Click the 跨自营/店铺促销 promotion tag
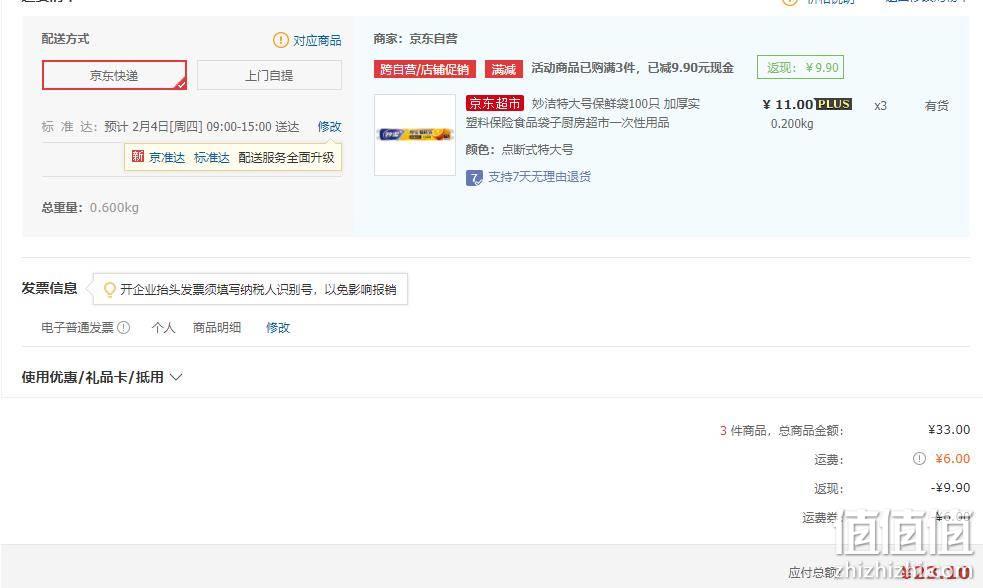Image resolution: width=983 pixels, height=588 pixels. tap(425, 69)
